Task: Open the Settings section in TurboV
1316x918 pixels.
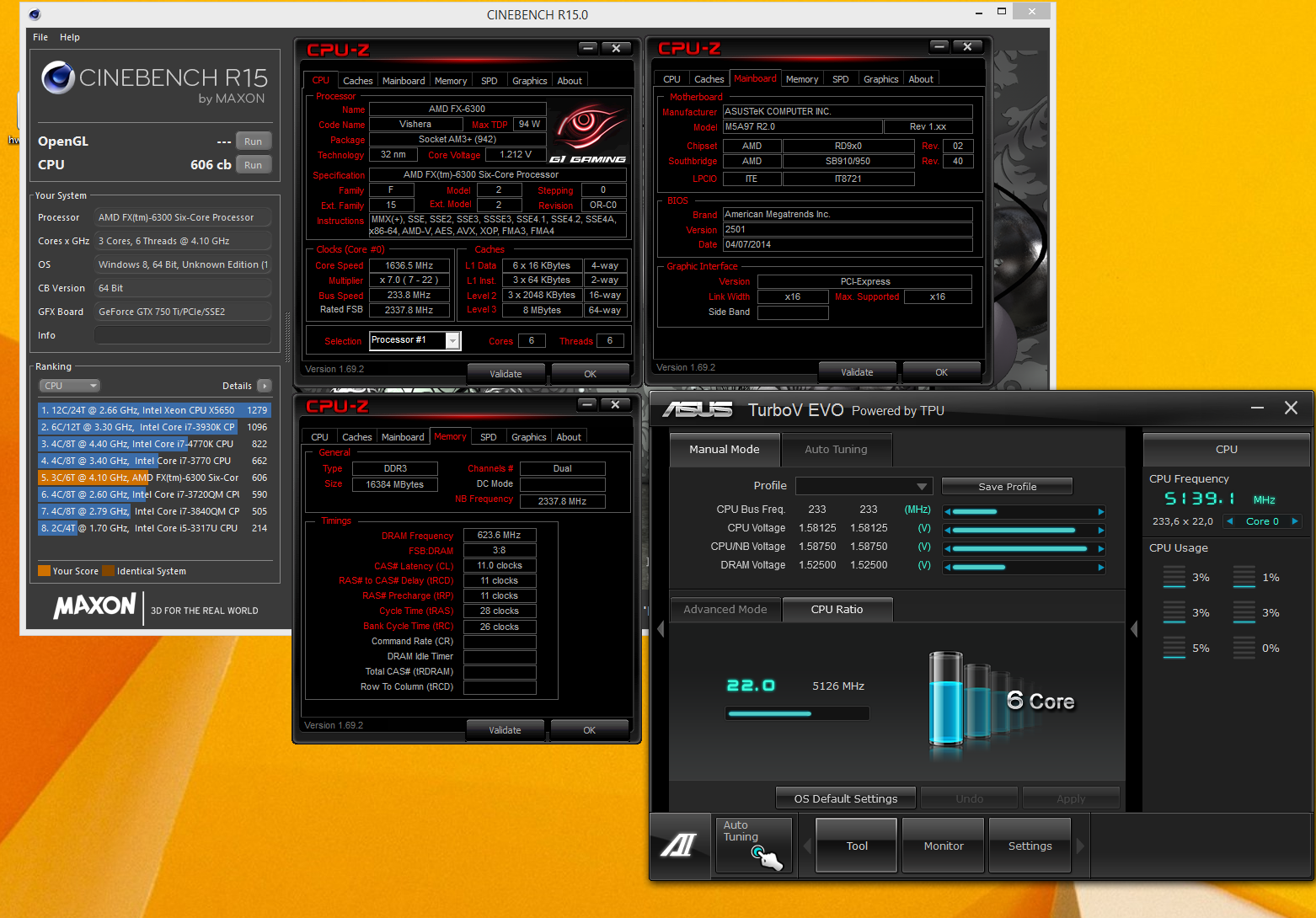Action: (1030, 846)
